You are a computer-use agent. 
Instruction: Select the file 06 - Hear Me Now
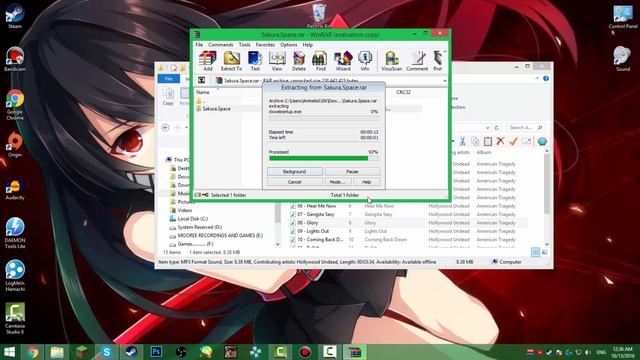point(316,206)
